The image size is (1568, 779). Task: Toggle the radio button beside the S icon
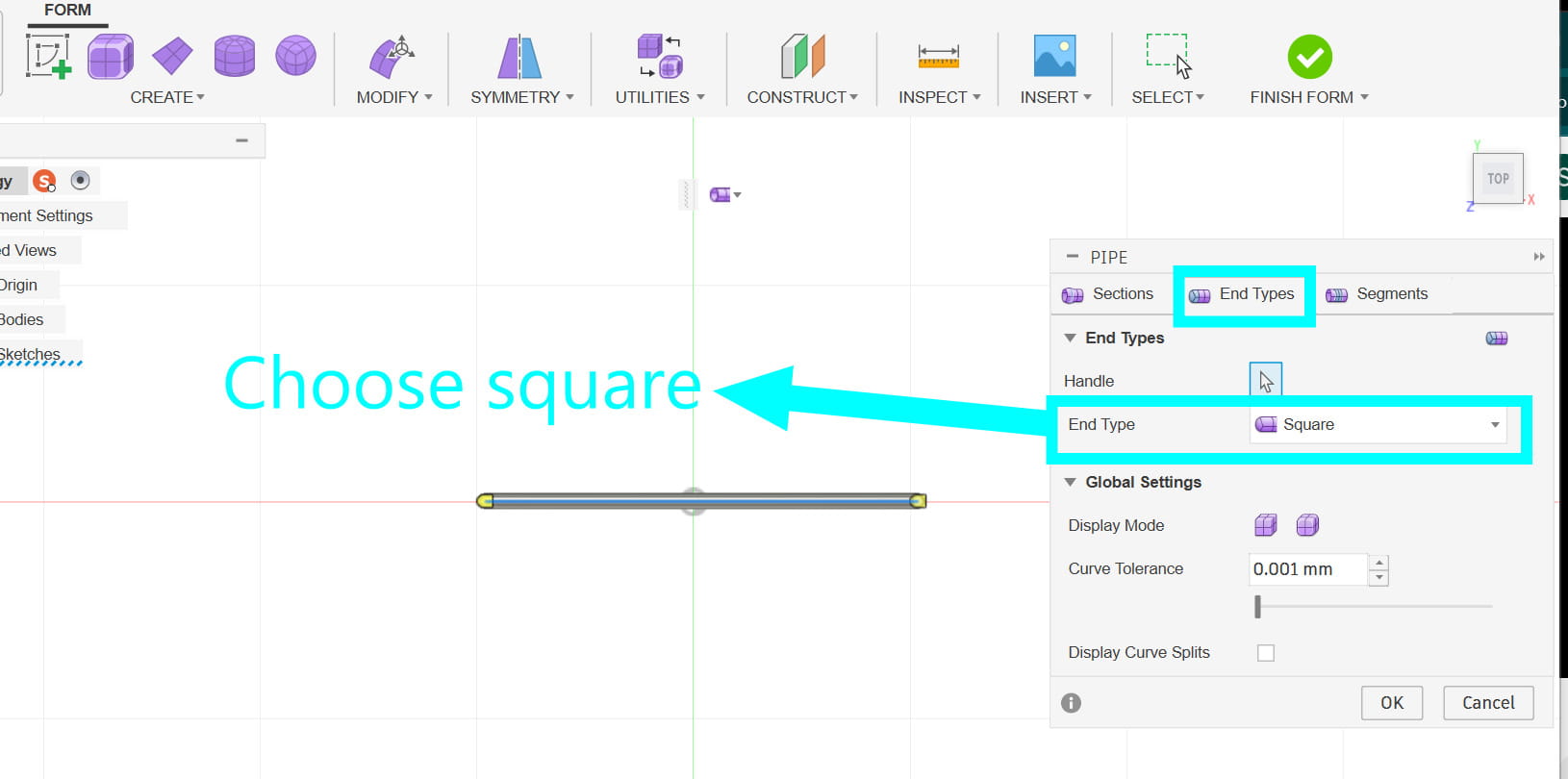81,181
